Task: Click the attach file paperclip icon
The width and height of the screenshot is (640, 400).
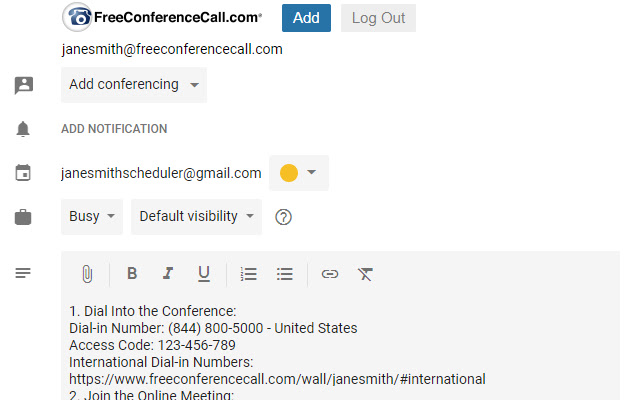Action: (87, 274)
